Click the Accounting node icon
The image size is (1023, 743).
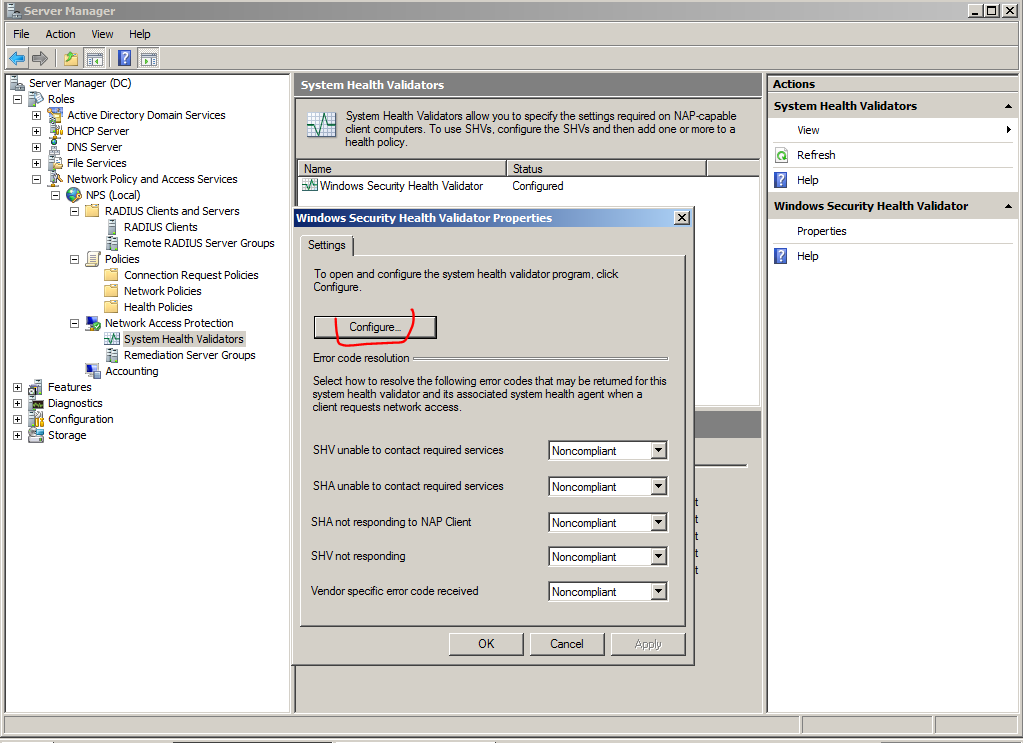93,371
